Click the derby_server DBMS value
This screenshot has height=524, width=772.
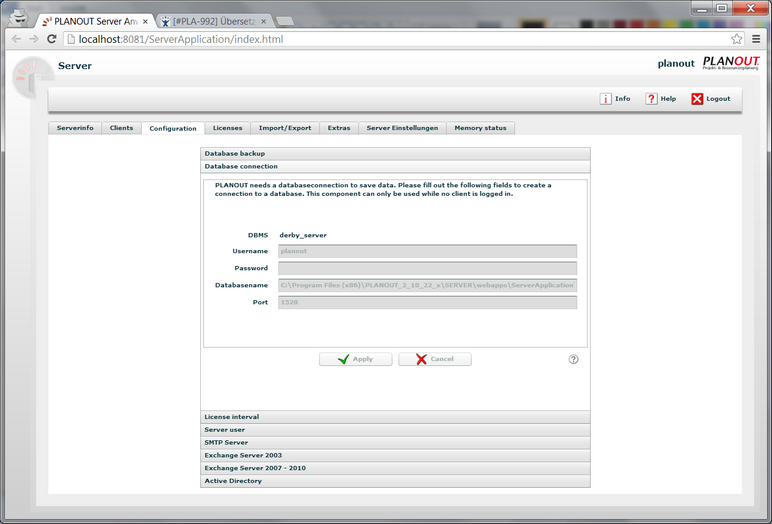pos(303,235)
